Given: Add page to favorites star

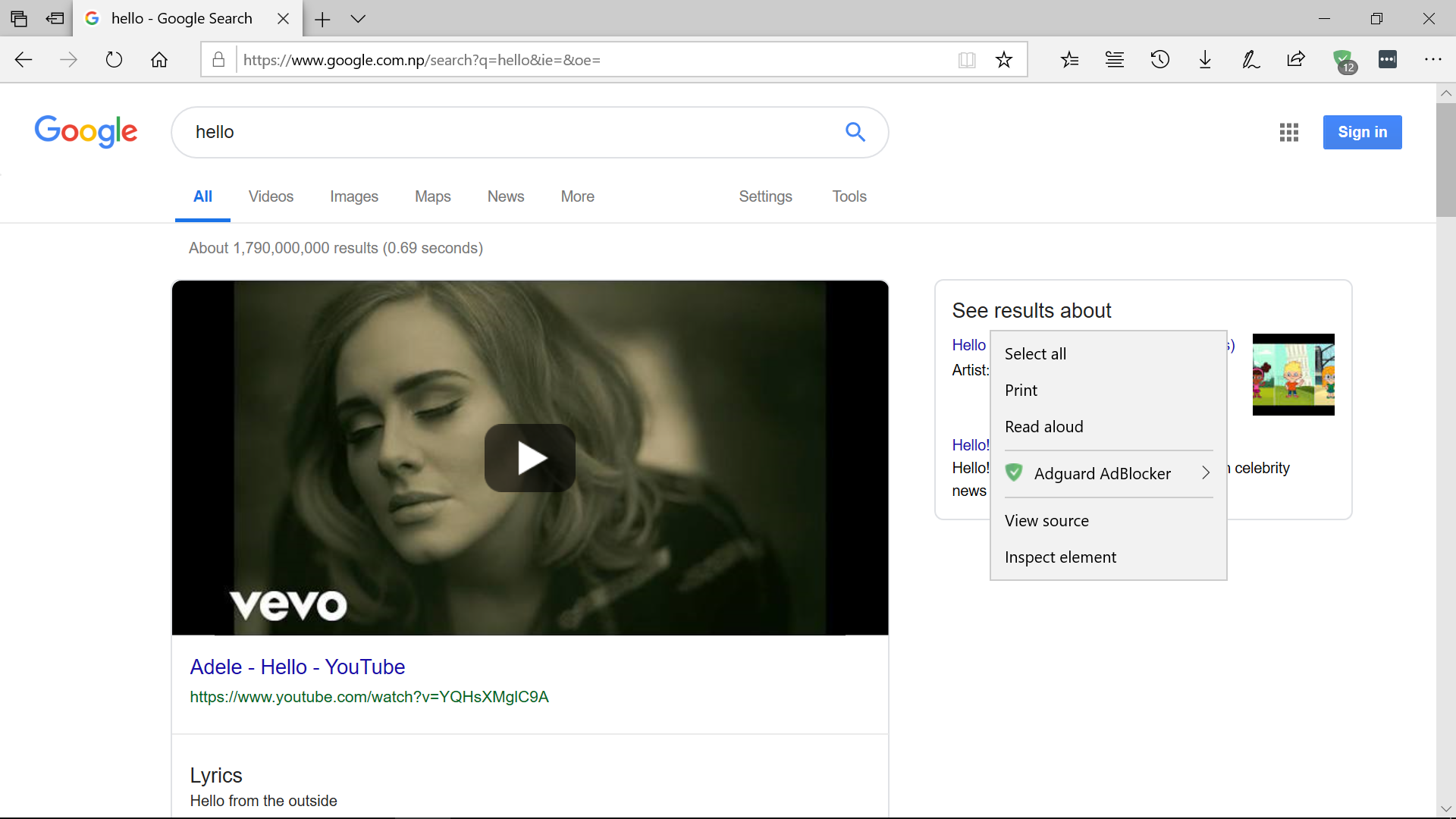Looking at the screenshot, I should click(x=1004, y=60).
